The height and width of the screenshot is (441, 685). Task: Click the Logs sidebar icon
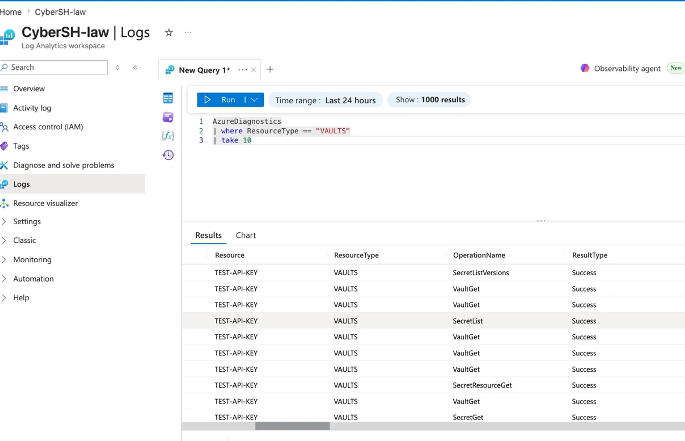click(4, 184)
